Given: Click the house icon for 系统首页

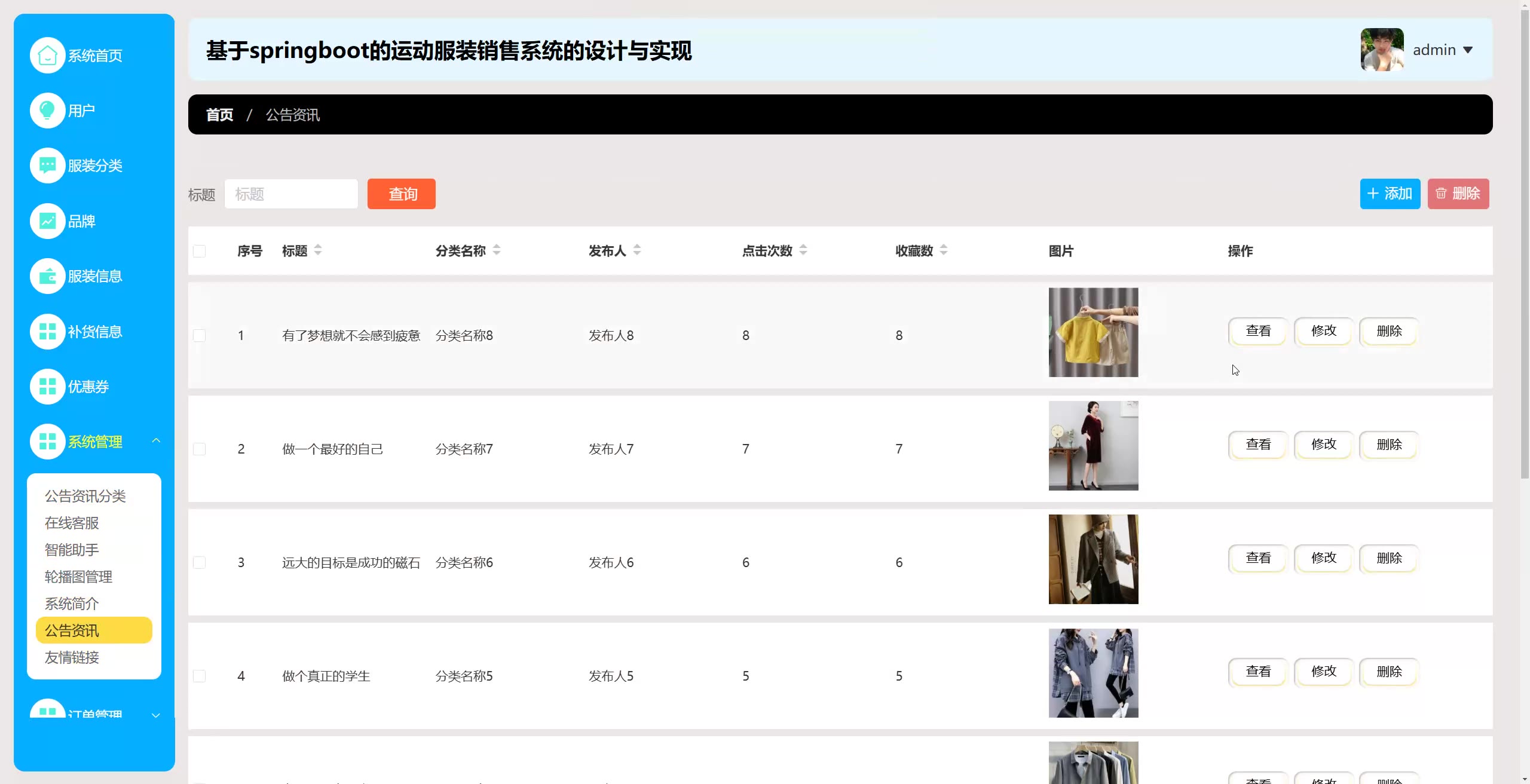Looking at the screenshot, I should [x=47, y=56].
